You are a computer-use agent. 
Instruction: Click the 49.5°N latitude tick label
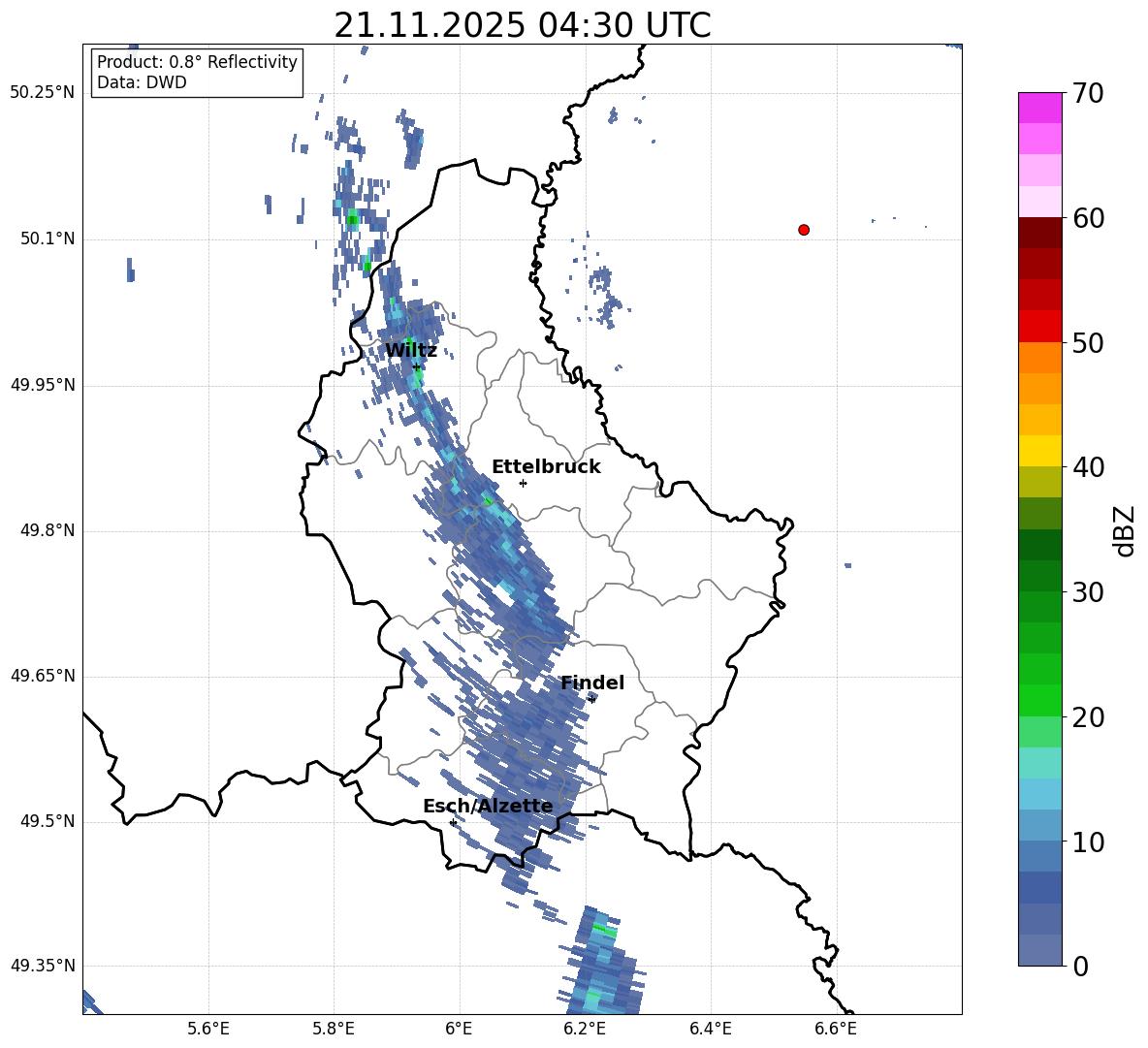coord(48,822)
